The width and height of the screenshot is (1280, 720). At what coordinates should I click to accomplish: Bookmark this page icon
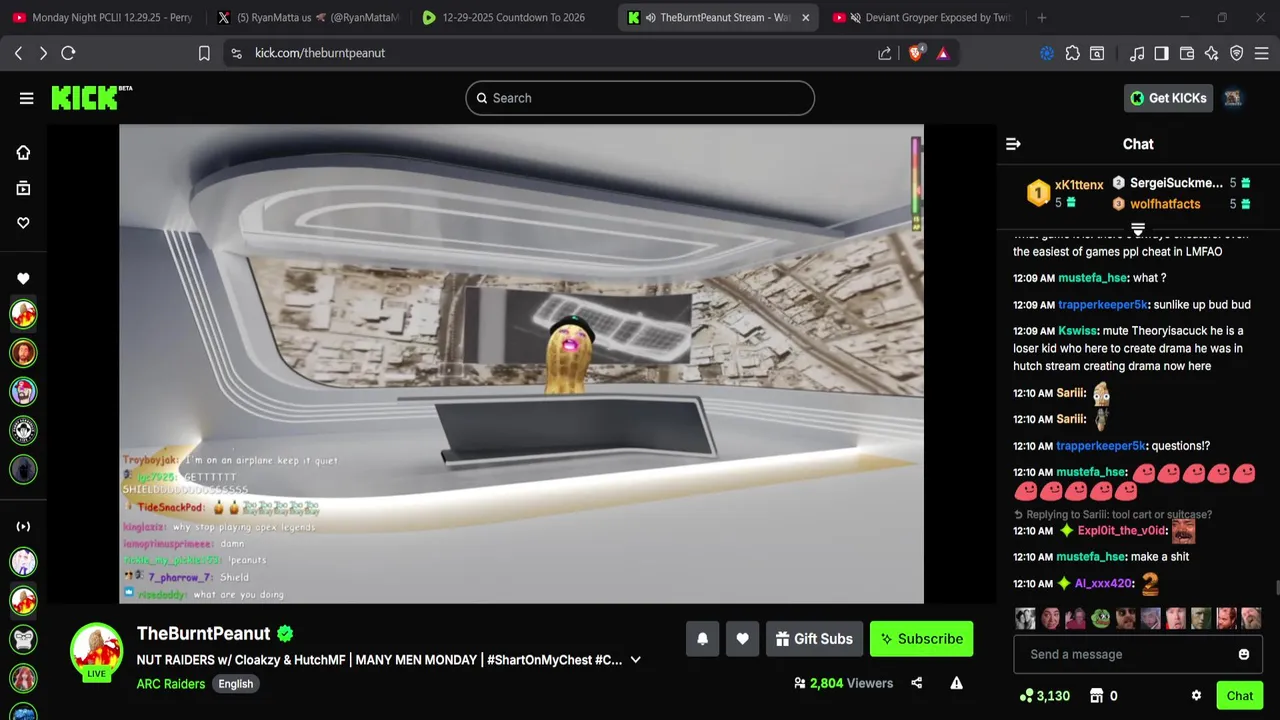[204, 53]
